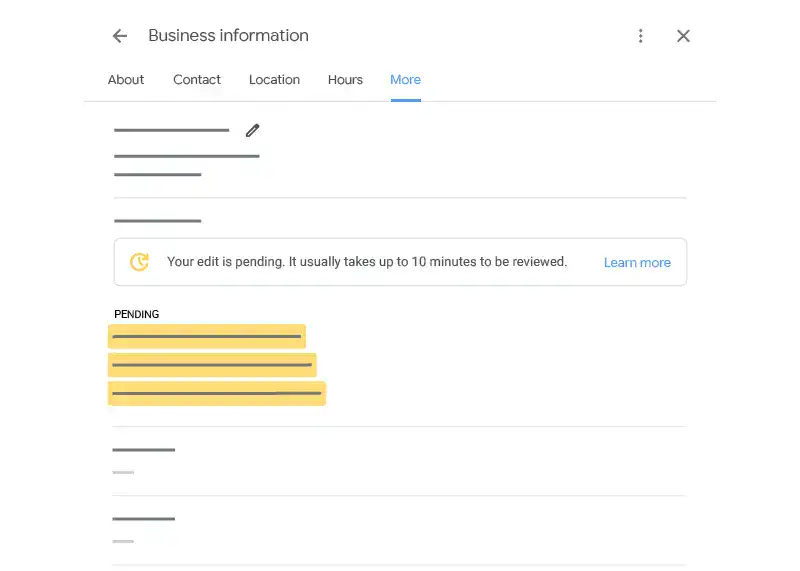This screenshot has height=571, width=800.
Task: Select the second highlighted pending line
Action: pyautogui.click(x=212, y=365)
